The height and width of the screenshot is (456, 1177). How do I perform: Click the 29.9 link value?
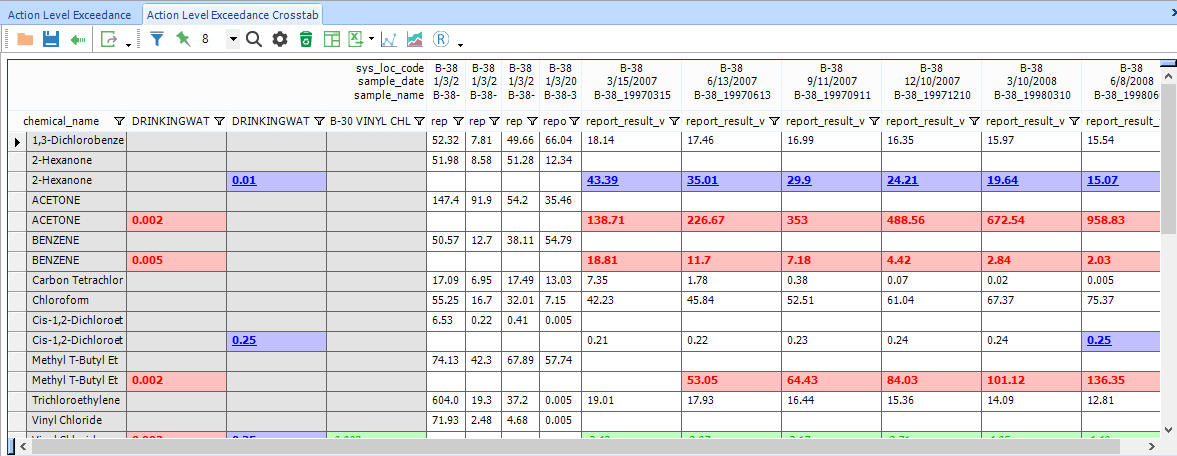pos(799,180)
